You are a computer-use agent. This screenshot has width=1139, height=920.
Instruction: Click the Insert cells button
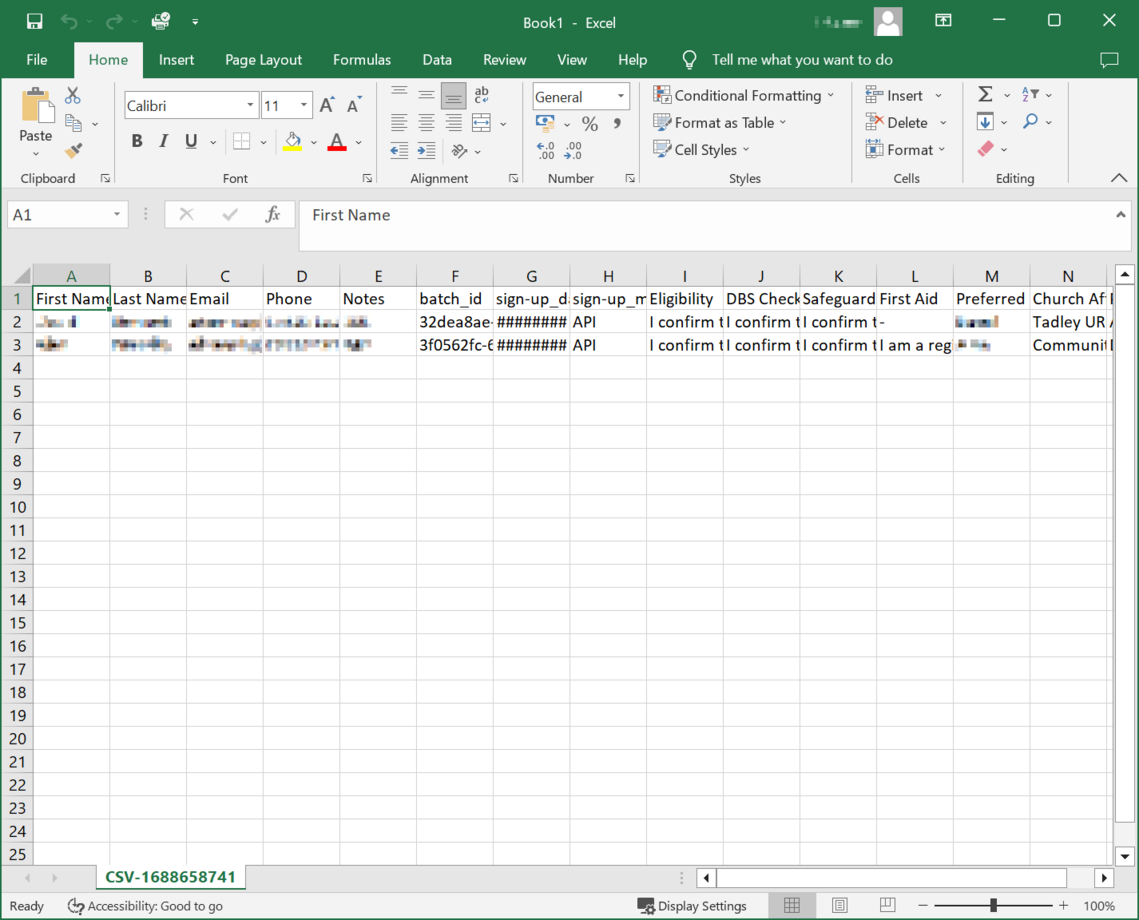pyautogui.click(x=894, y=95)
